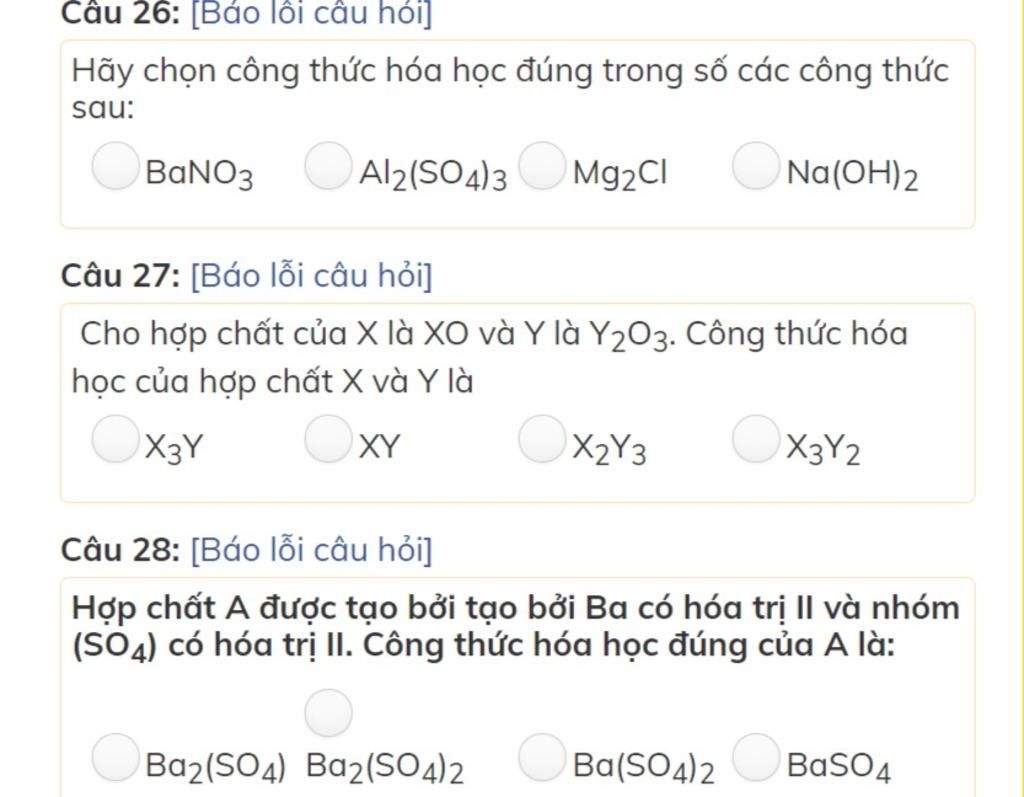Report an error for Câu 26
1024x797 pixels.
coord(311,13)
